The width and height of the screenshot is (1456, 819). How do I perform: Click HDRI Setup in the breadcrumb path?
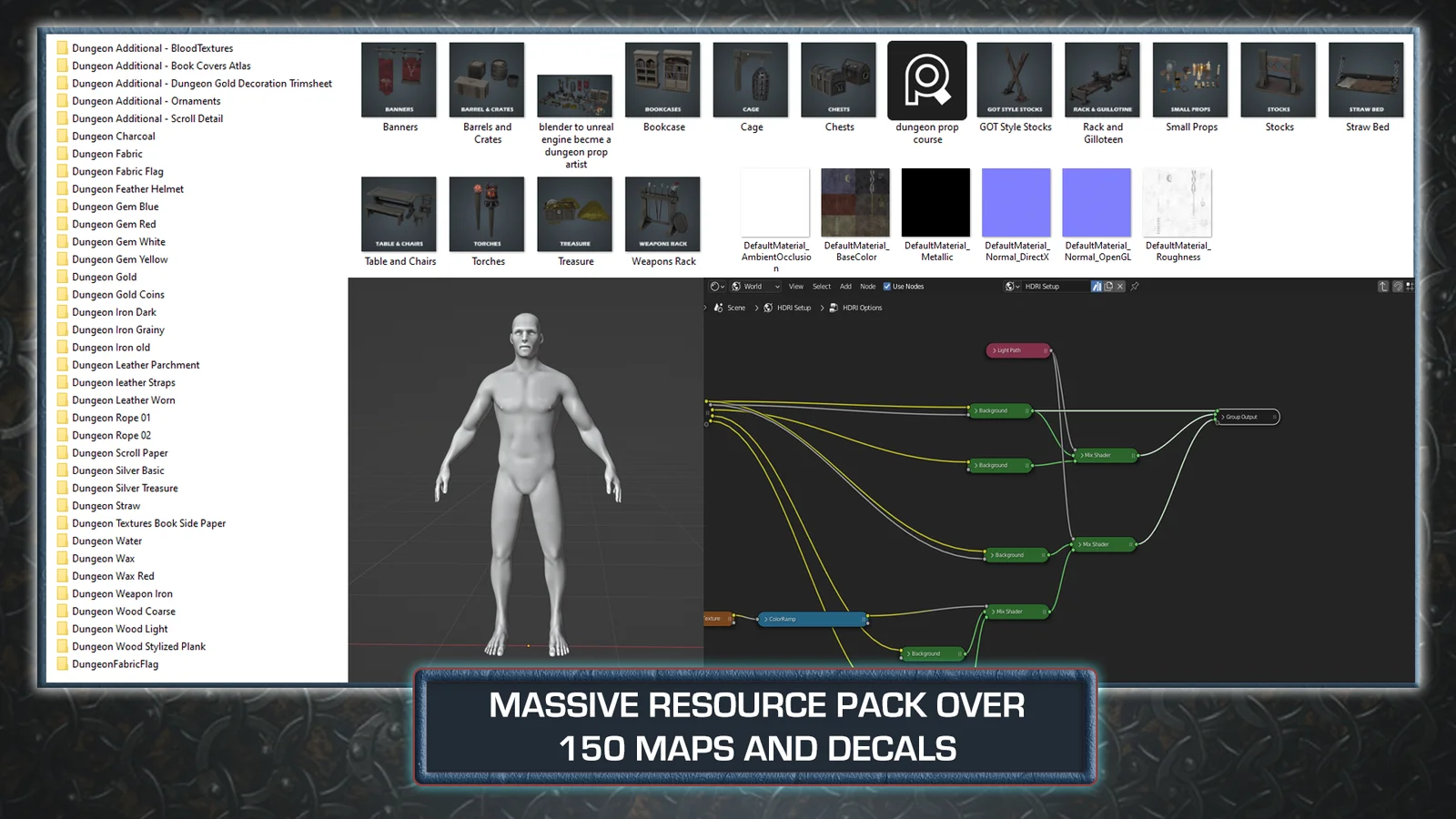(794, 308)
